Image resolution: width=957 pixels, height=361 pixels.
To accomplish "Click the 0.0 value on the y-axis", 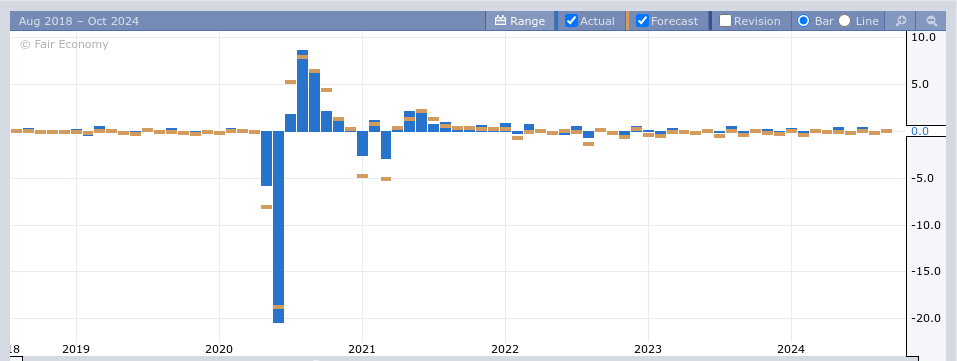I will (920, 131).
